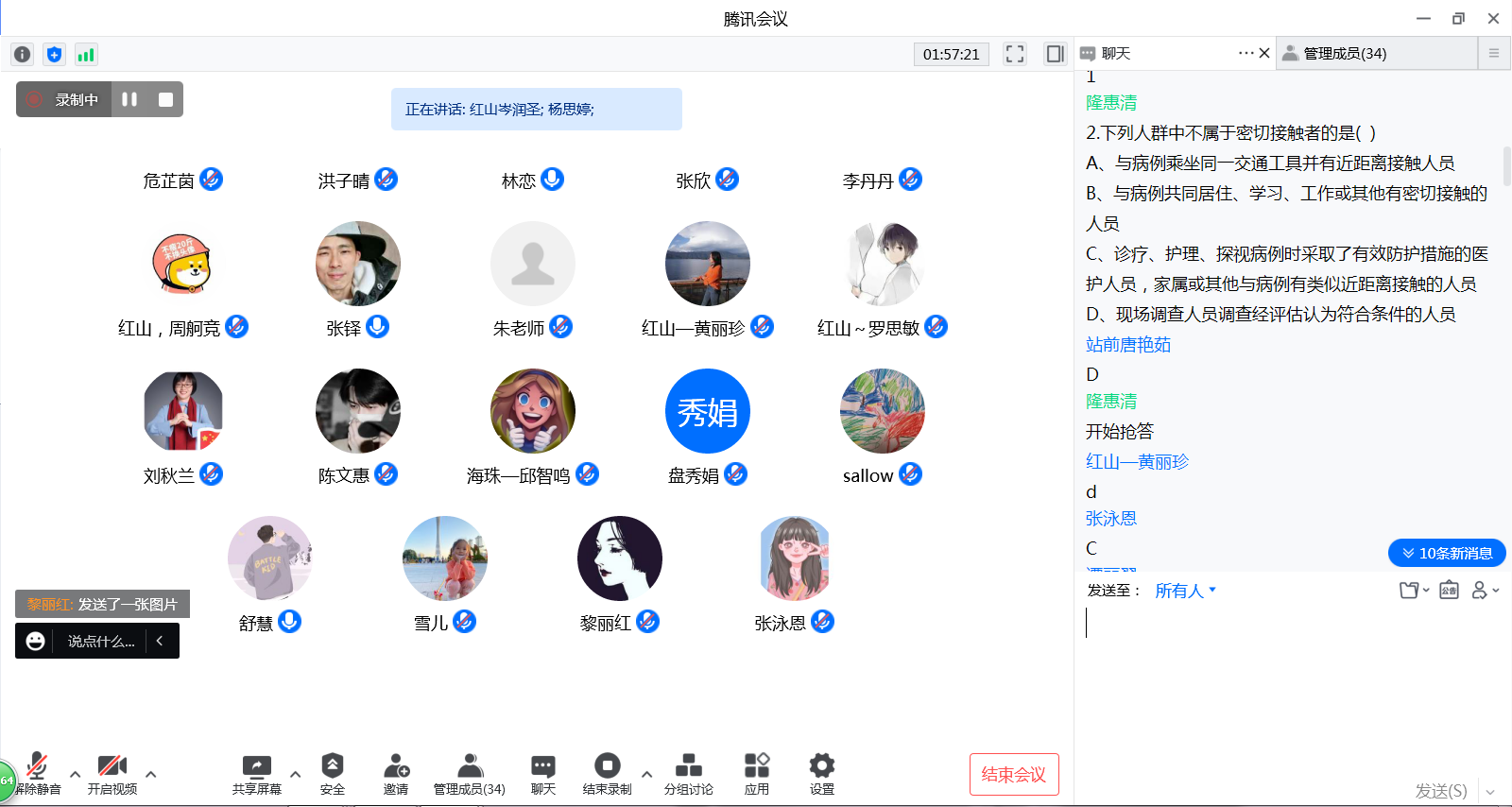The image size is (1512, 807).
Task: Pause the recording
Action: pos(129,99)
